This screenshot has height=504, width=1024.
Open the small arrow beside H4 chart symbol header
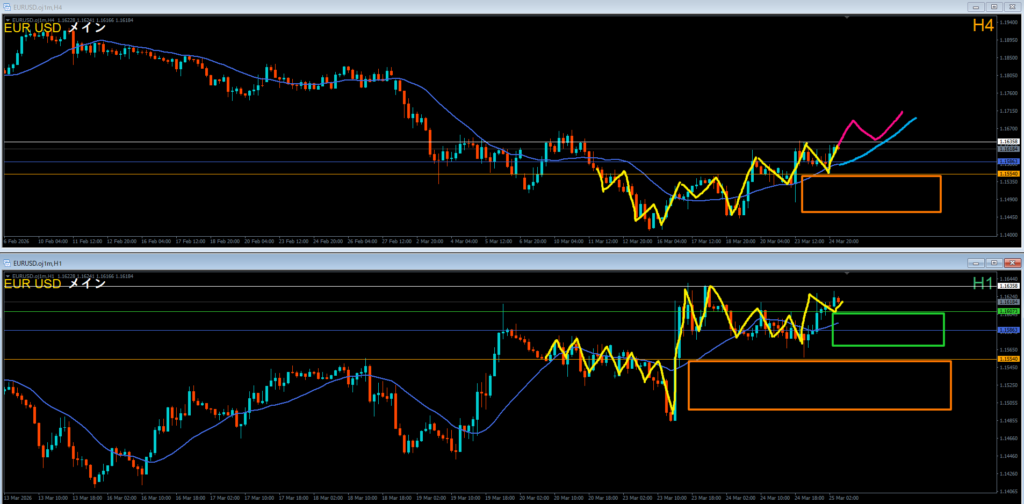tap(7, 20)
